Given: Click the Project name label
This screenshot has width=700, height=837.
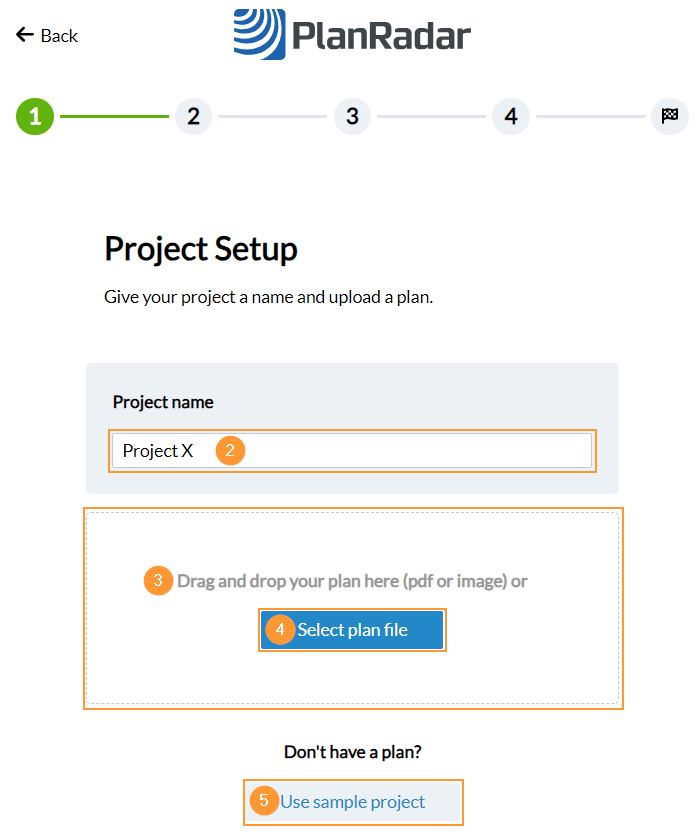Looking at the screenshot, I should point(163,402).
